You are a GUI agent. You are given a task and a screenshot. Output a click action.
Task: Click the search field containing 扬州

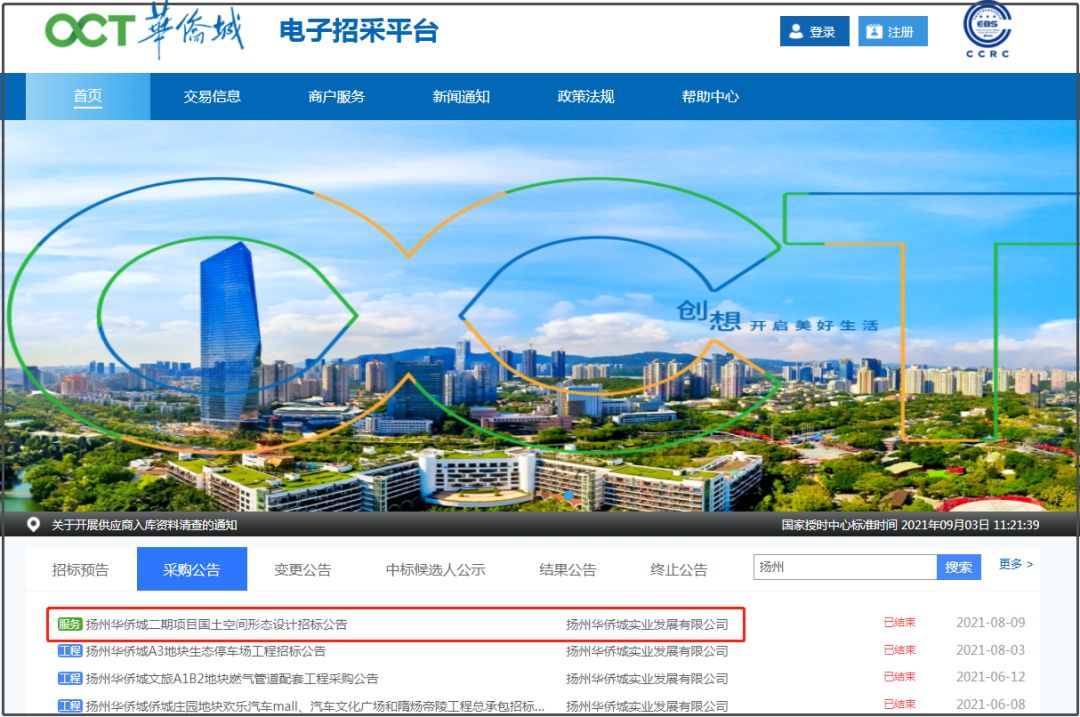(844, 567)
